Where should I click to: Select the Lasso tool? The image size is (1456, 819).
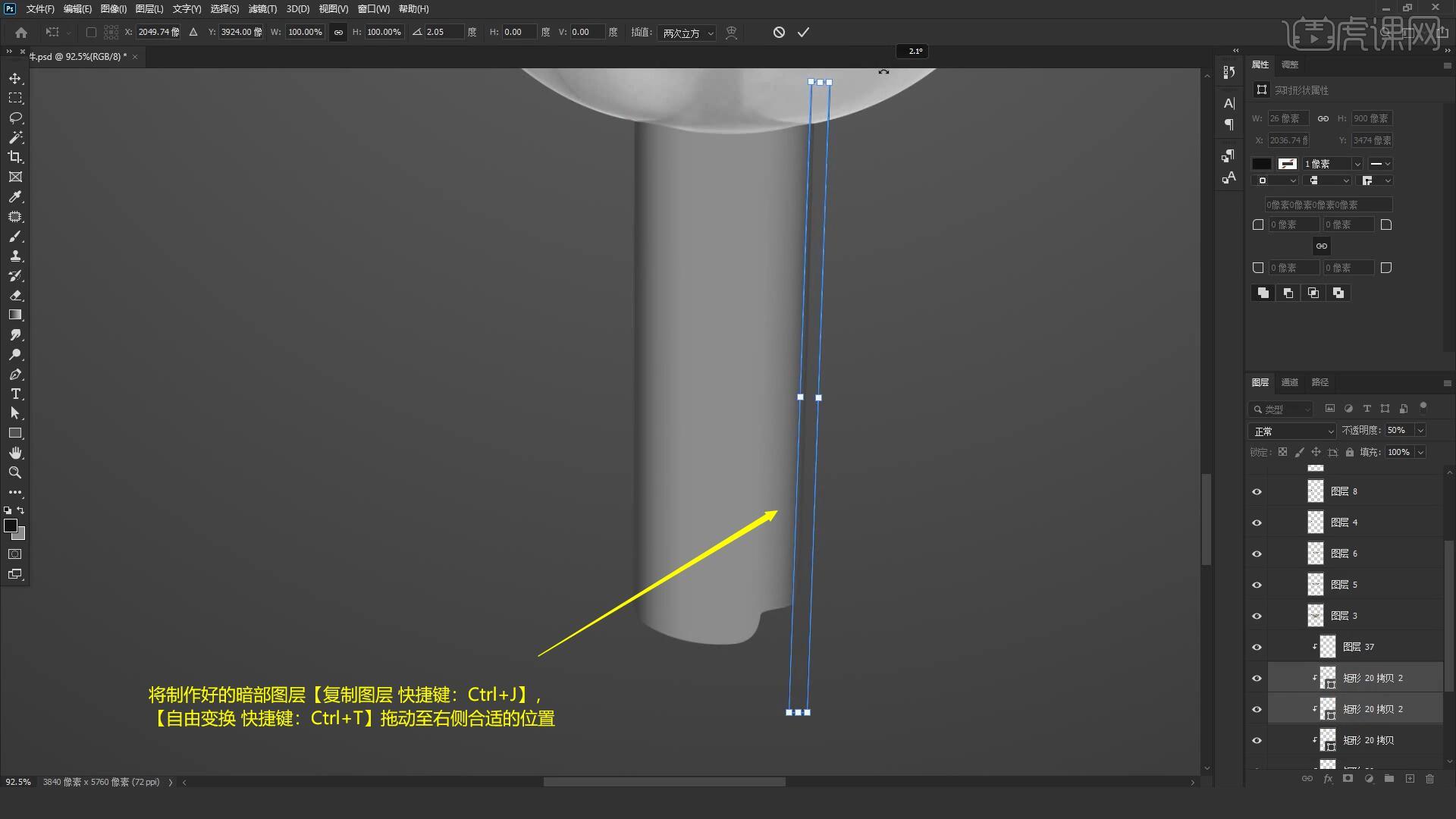[15, 118]
